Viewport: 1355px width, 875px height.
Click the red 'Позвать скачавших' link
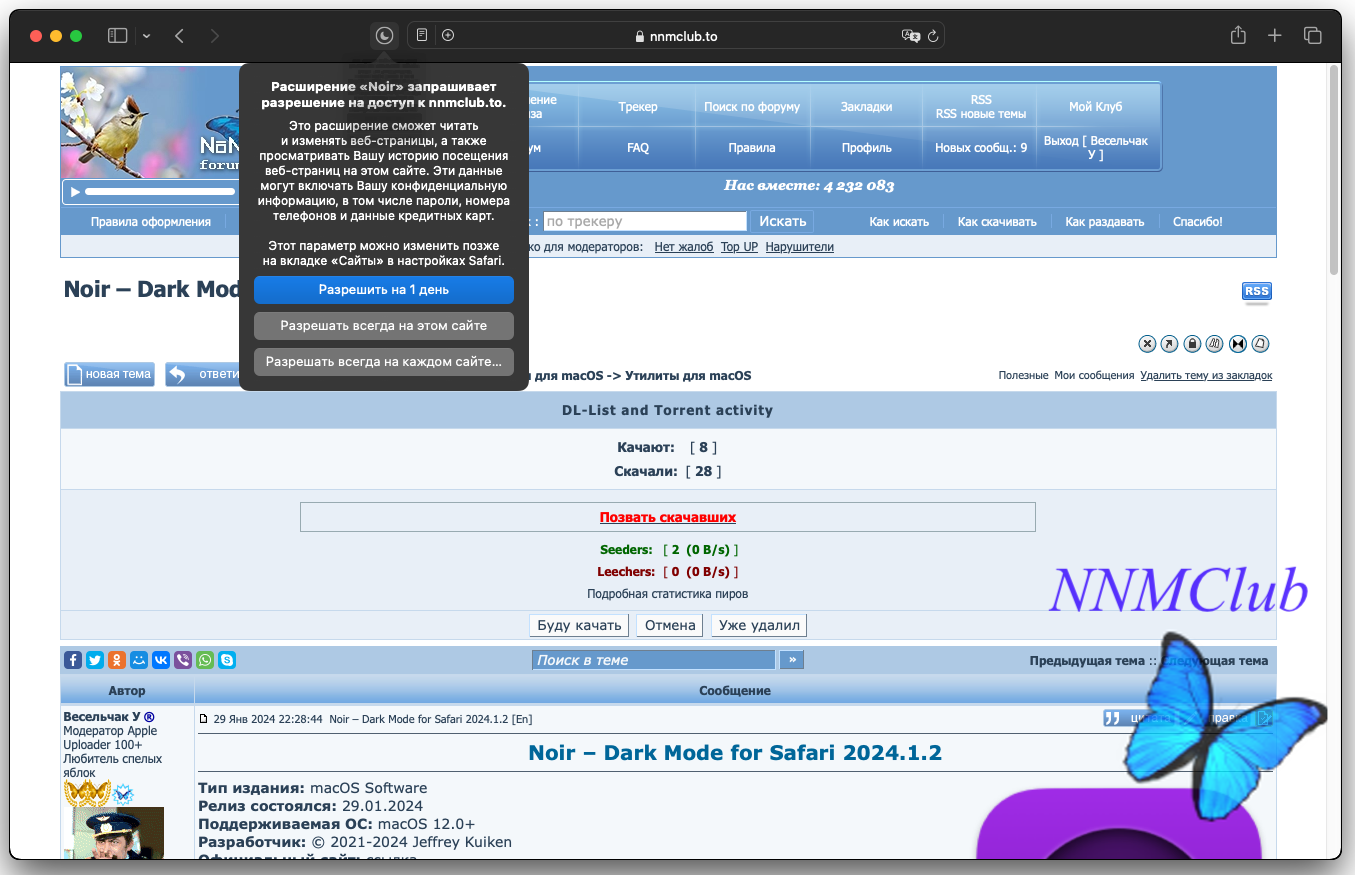coord(668,518)
